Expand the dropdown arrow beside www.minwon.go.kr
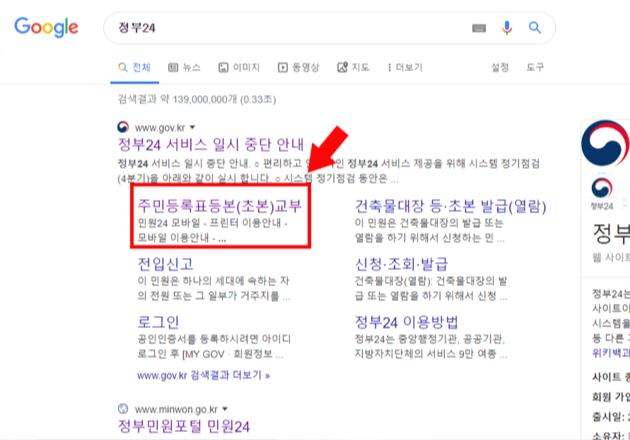This screenshot has height=440, width=630. click(x=225, y=409)
